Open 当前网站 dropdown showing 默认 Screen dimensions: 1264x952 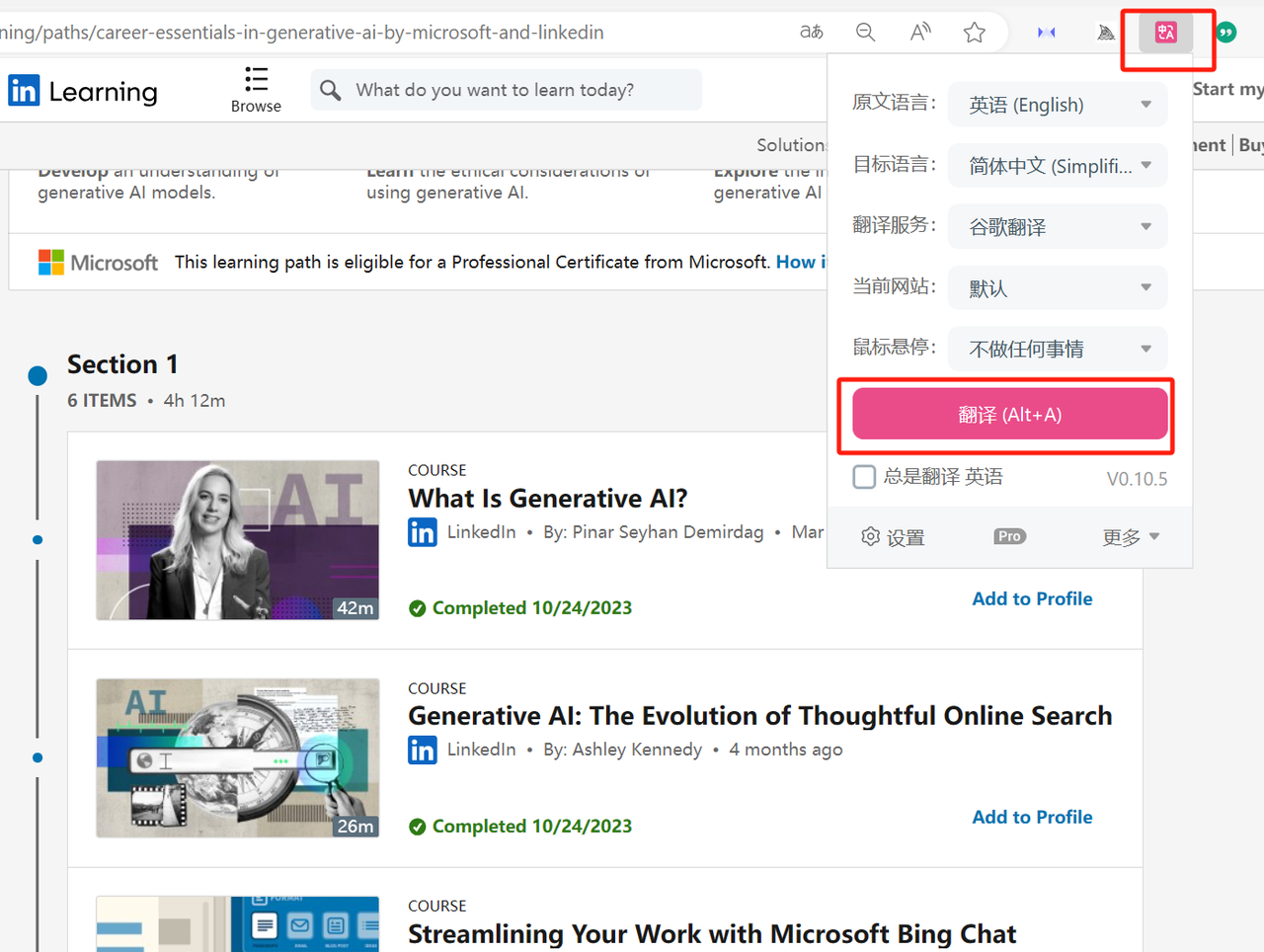coord(1058,288)
